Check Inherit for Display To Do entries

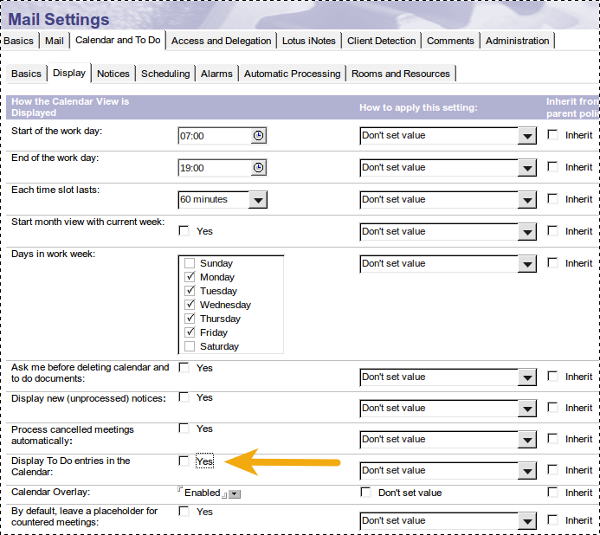pyautogui.click(x=553, y=470)
